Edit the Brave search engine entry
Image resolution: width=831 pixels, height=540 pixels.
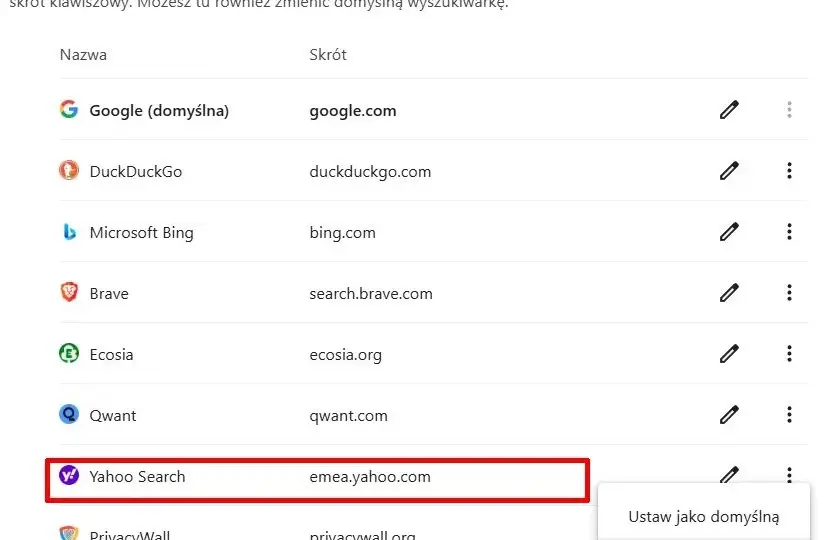tap(729, 293)
